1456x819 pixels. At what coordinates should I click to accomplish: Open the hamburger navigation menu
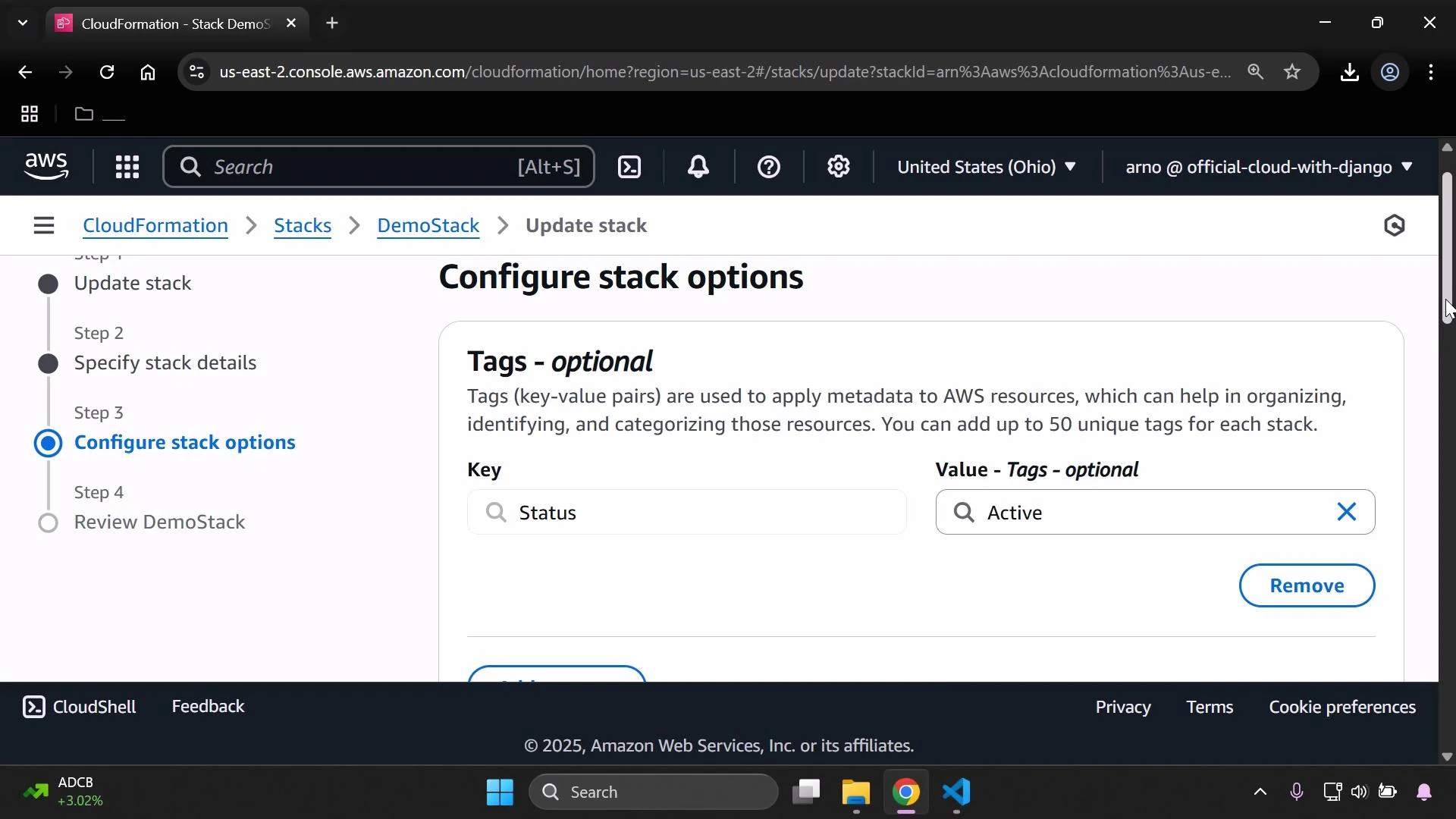coord(43,224)
